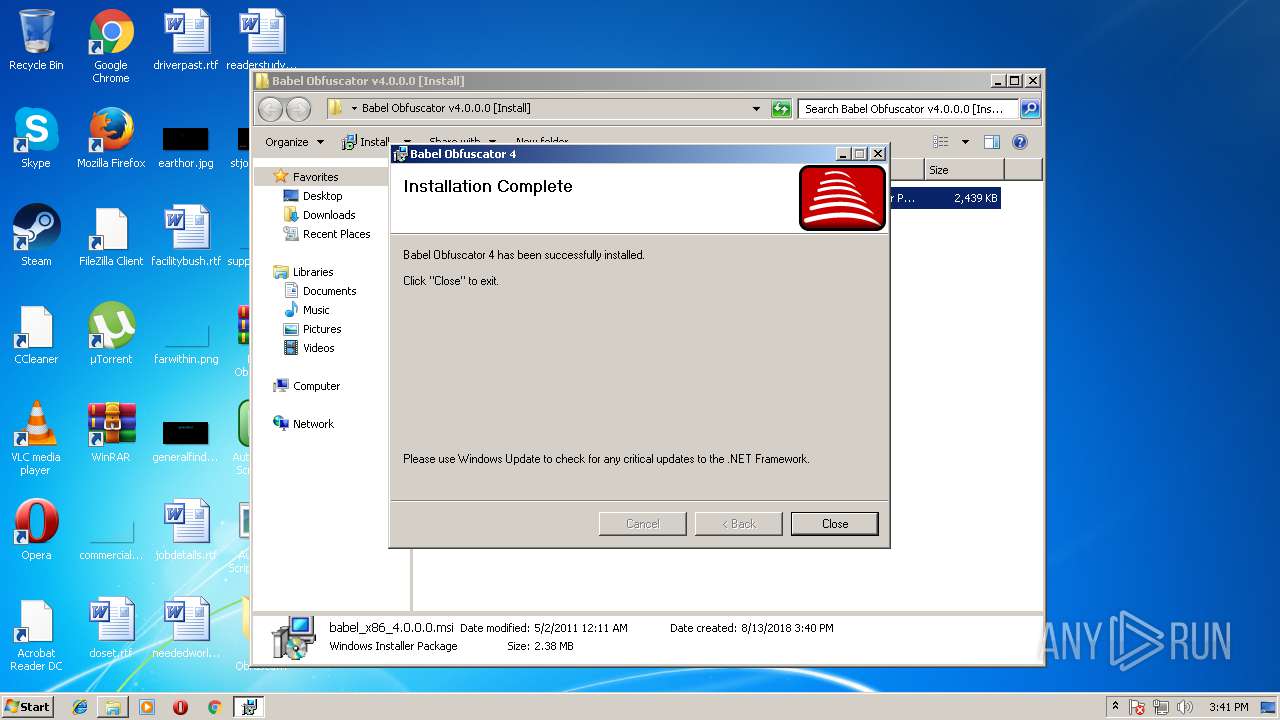Click the address bar folder path
The height and width of the screenshot is (720, 1280).
point(446,109)
